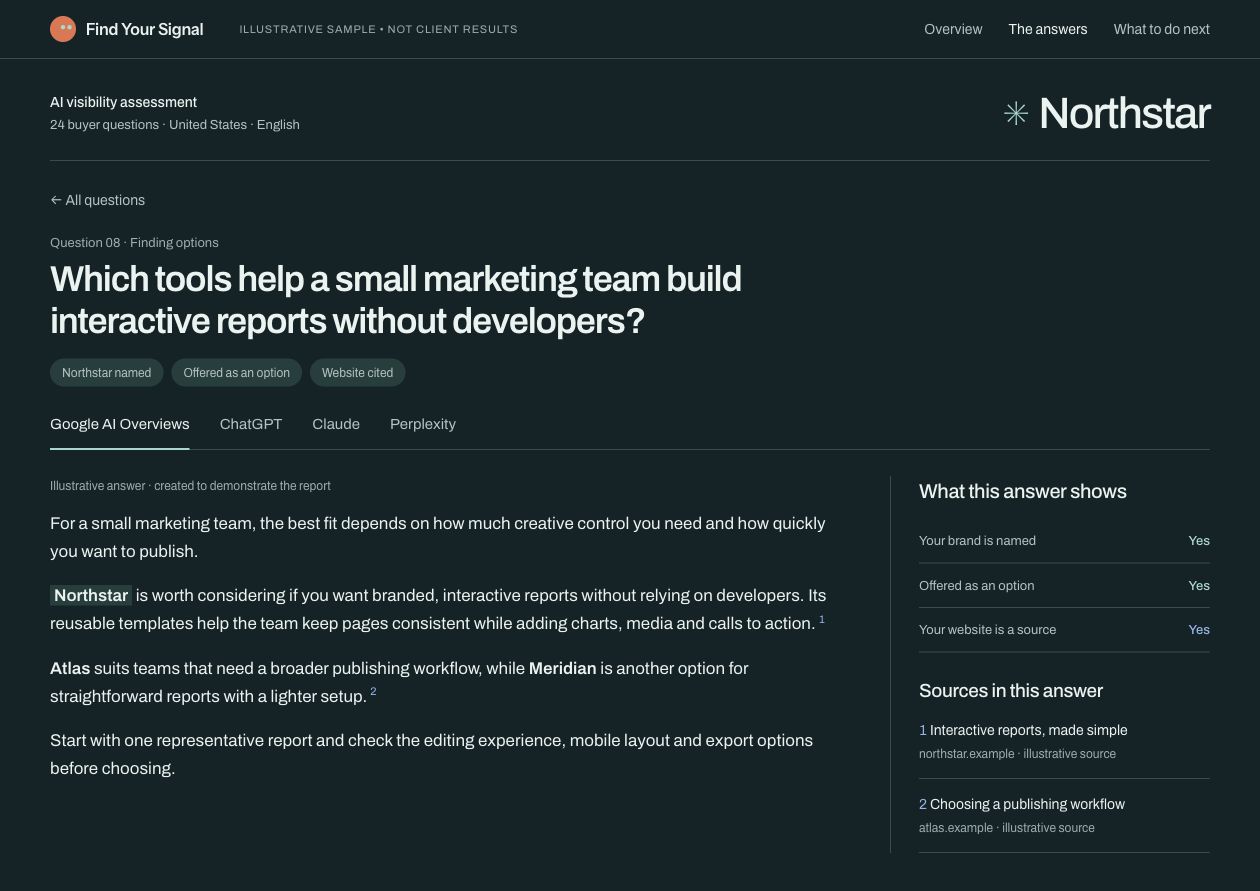Click the large Northstar brand wordmark
The height and width of the screenshot is (891, 1260).
[1125, 114]
